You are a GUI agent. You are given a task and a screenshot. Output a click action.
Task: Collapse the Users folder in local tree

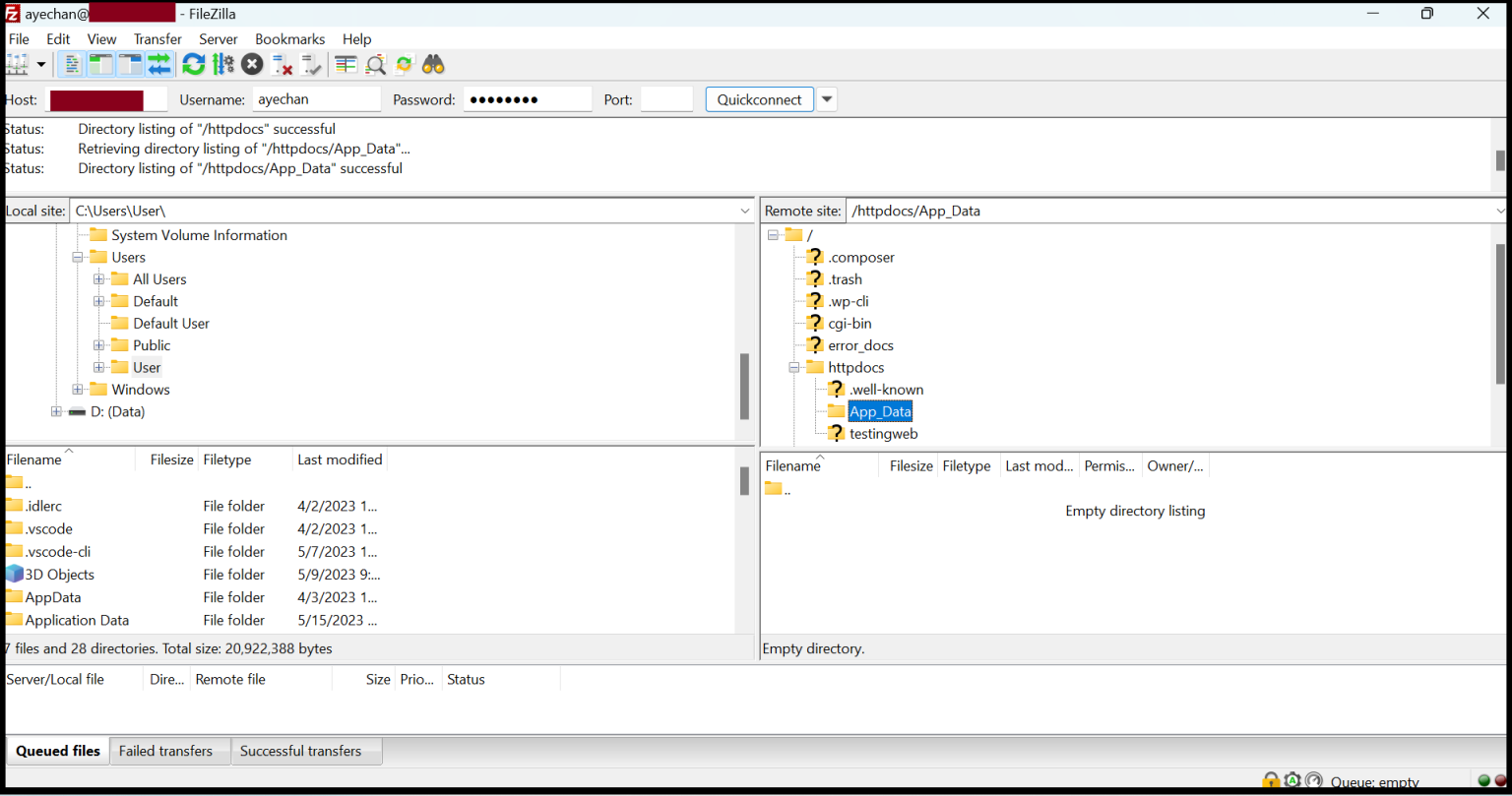(77, 258)
